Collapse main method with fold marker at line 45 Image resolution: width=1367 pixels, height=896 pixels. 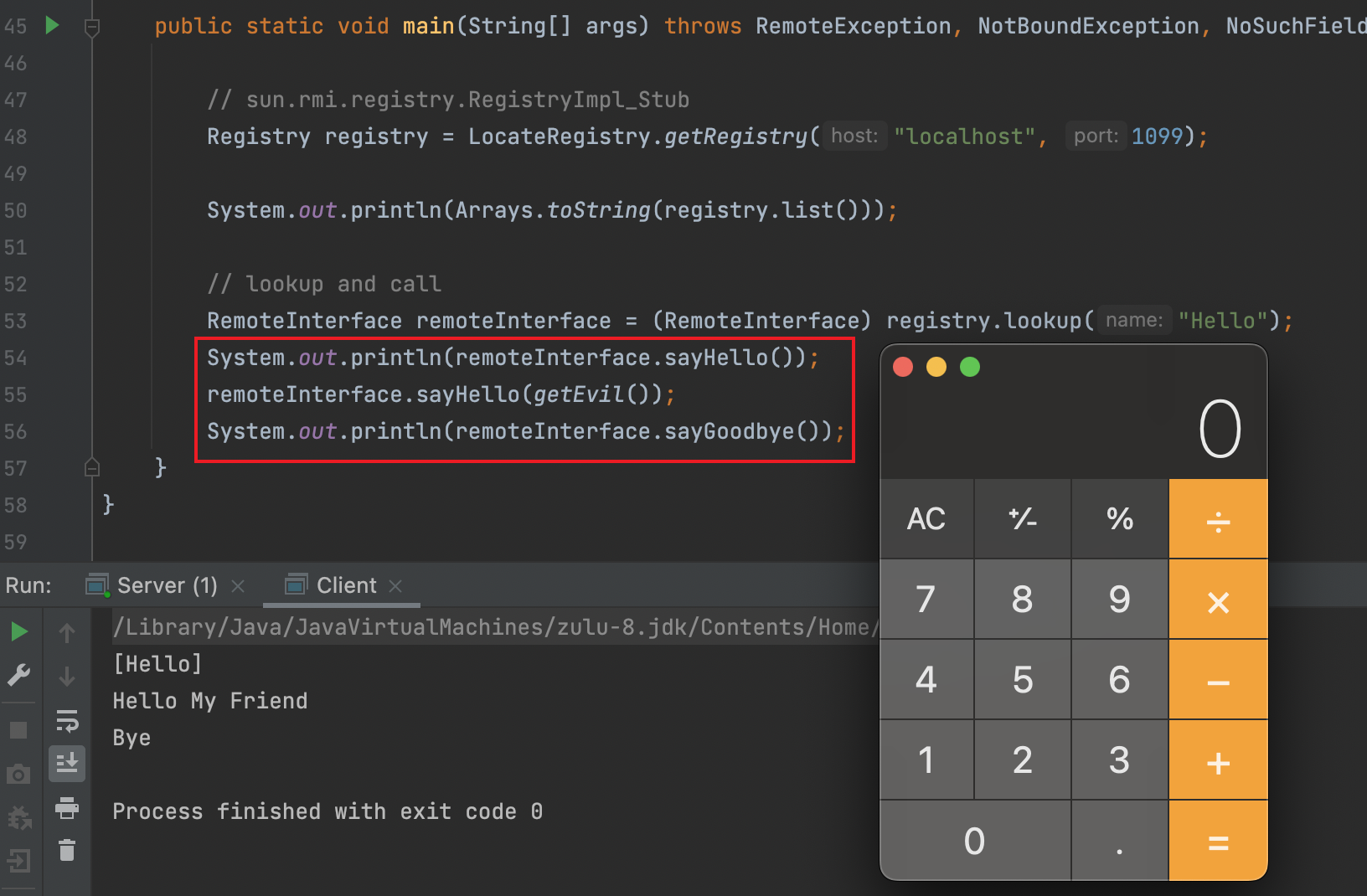coord(92,28)
